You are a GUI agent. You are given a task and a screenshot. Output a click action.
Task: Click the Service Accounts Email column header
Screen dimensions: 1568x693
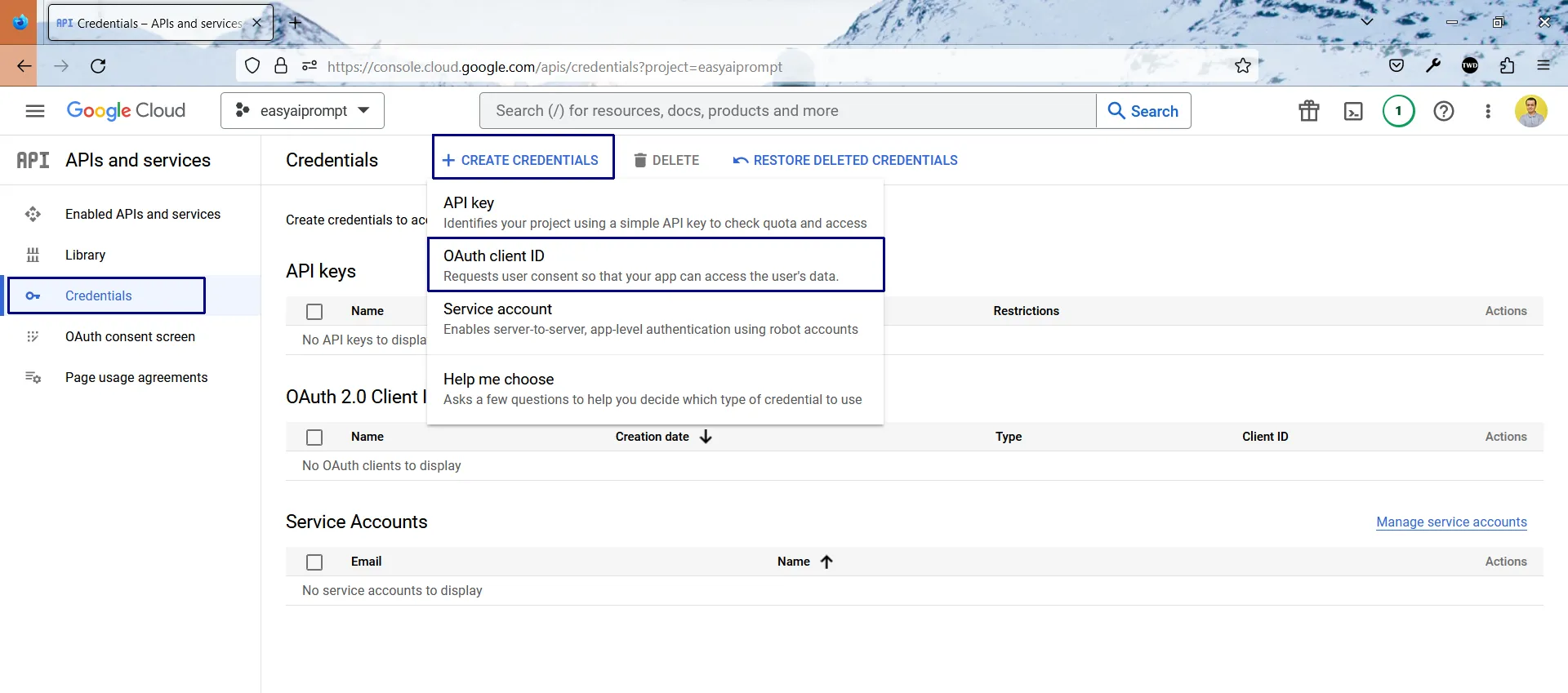pyautogui.click(x=366, y=562)
